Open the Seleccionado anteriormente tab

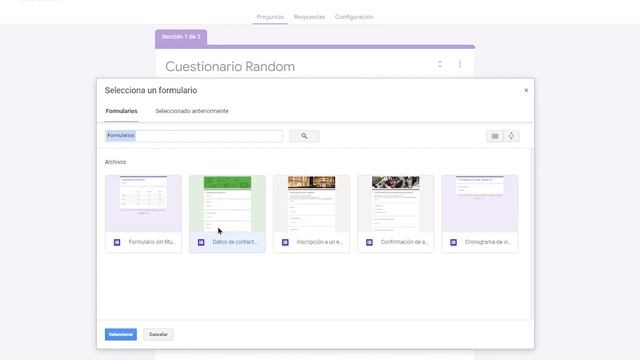[192, 111]
